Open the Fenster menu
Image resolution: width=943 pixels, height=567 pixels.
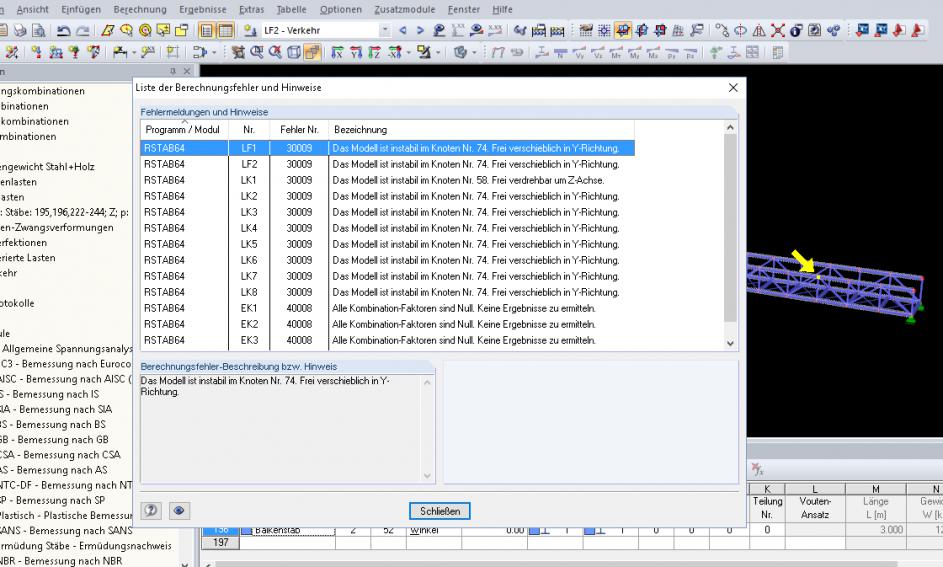[x=464, y=9]
